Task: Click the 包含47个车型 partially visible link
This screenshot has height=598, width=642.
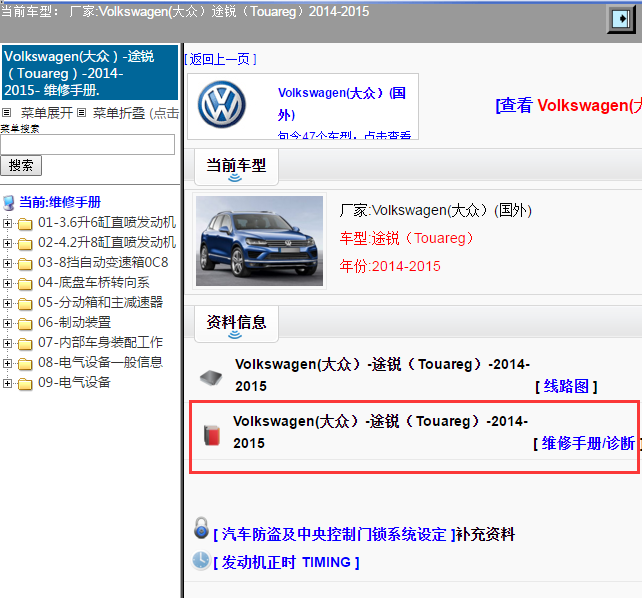Action: [344, 135]
